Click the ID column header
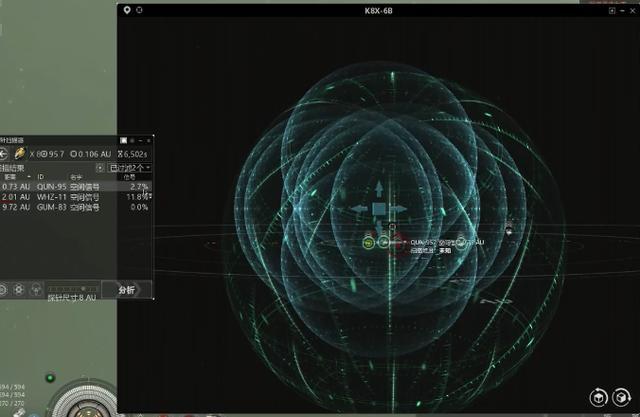This screenshot has width=640, height=417. 44,177
